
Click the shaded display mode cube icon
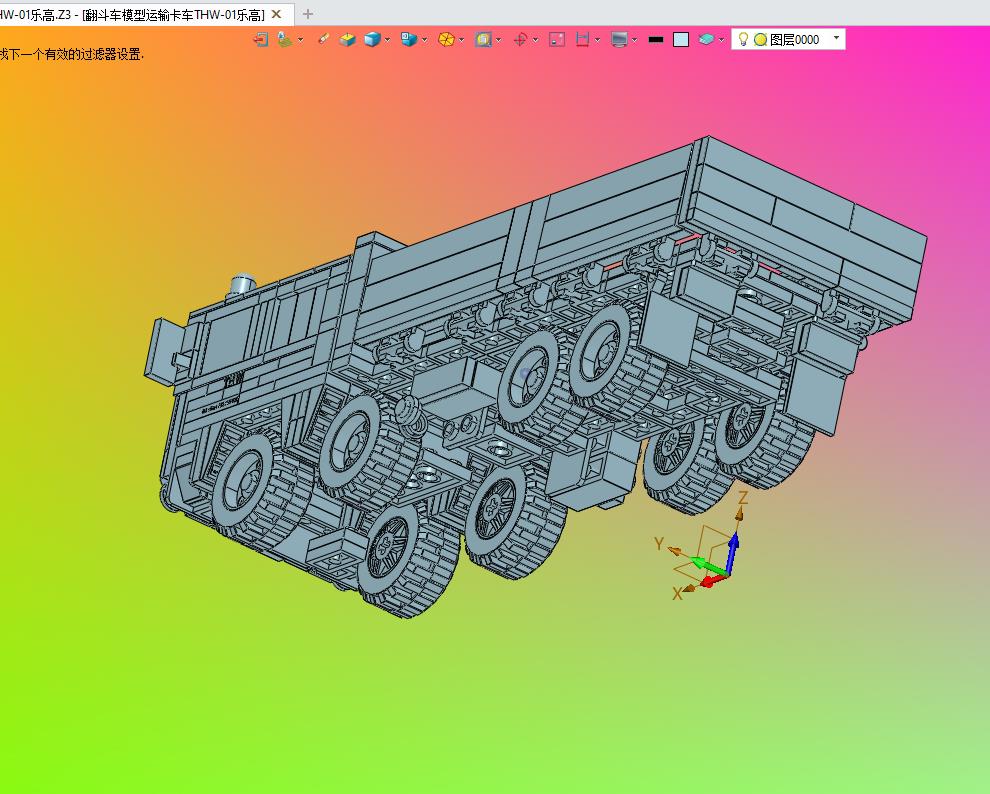click(409, 40)
